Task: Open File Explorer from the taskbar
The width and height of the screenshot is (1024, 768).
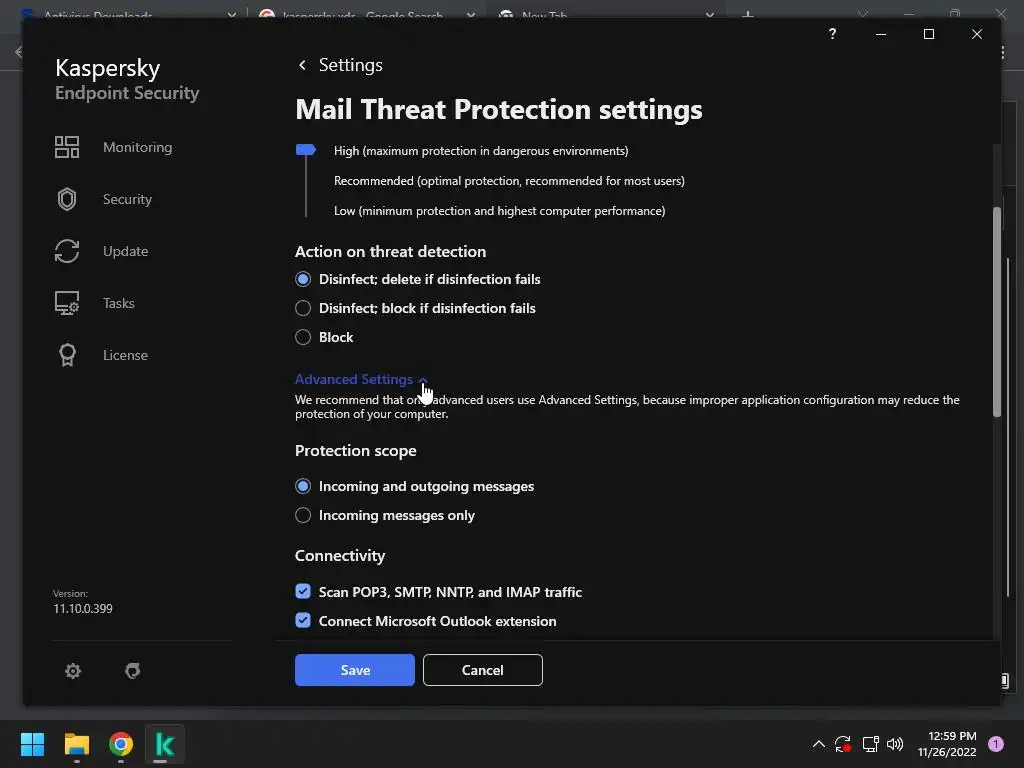Action: [x=76, y=744]
